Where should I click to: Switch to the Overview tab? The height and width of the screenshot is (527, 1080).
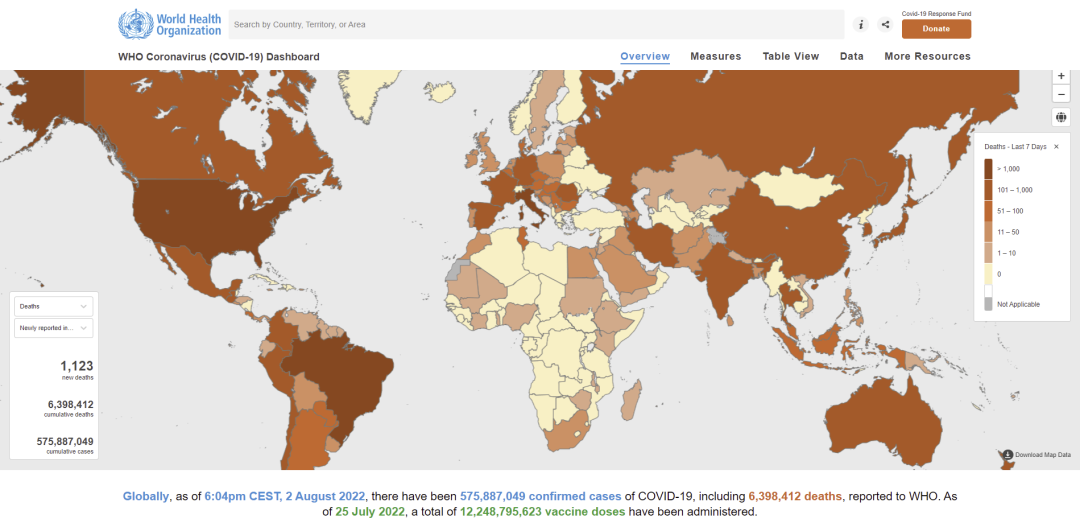pyautogui.click(x=645, y=57)
